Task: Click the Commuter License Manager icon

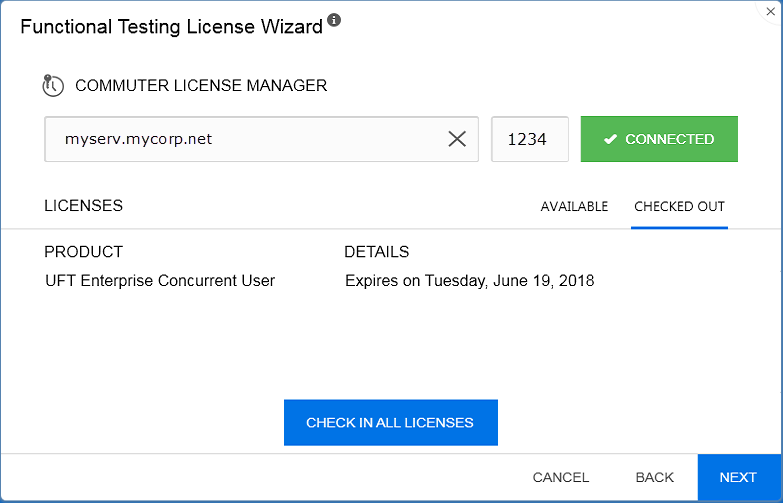Action: coord(53,86)
